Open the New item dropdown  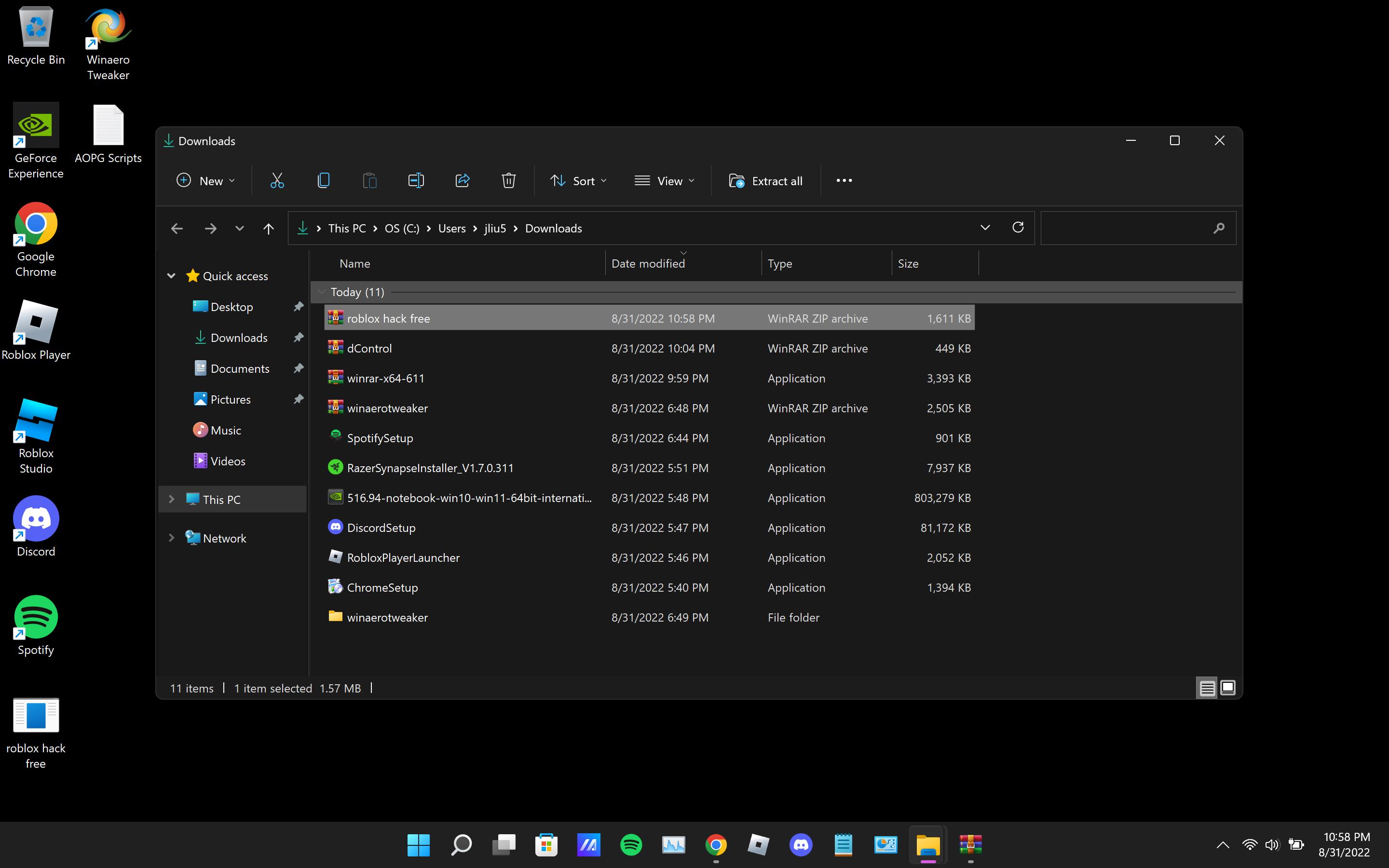(x=205, y=181)
